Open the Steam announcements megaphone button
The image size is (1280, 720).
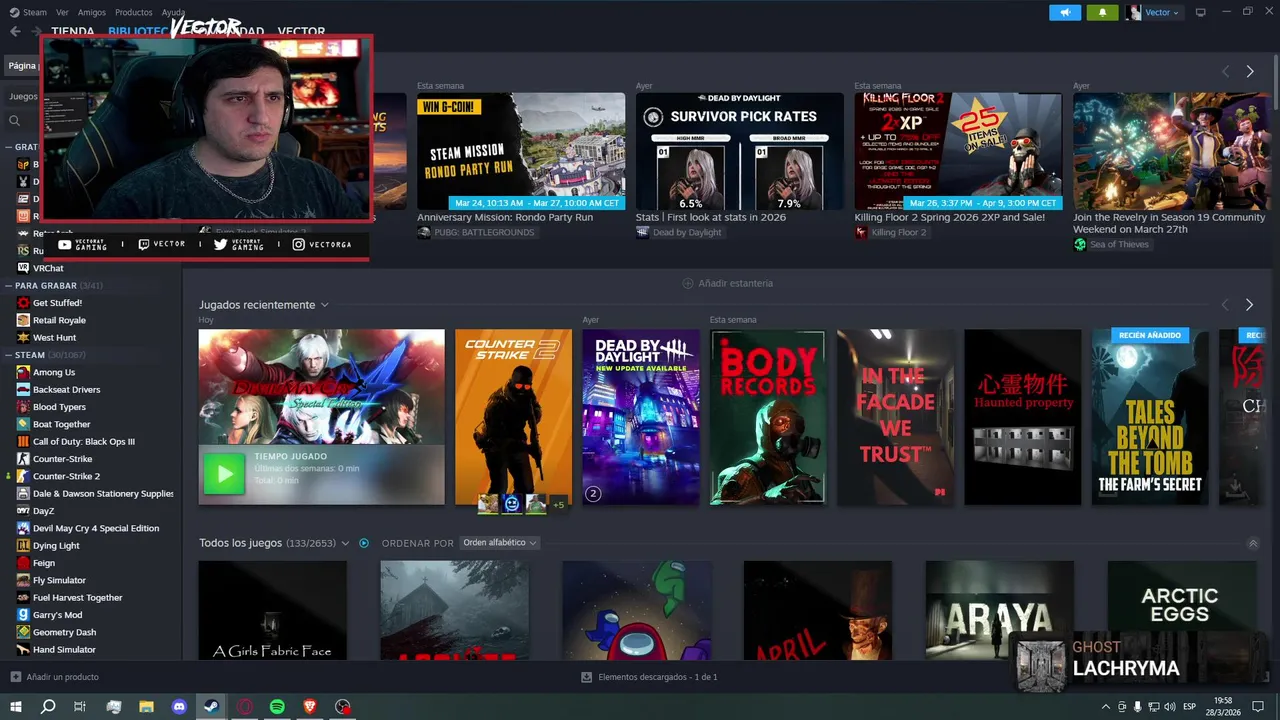pyautogui.click(x=1065, y=12)
